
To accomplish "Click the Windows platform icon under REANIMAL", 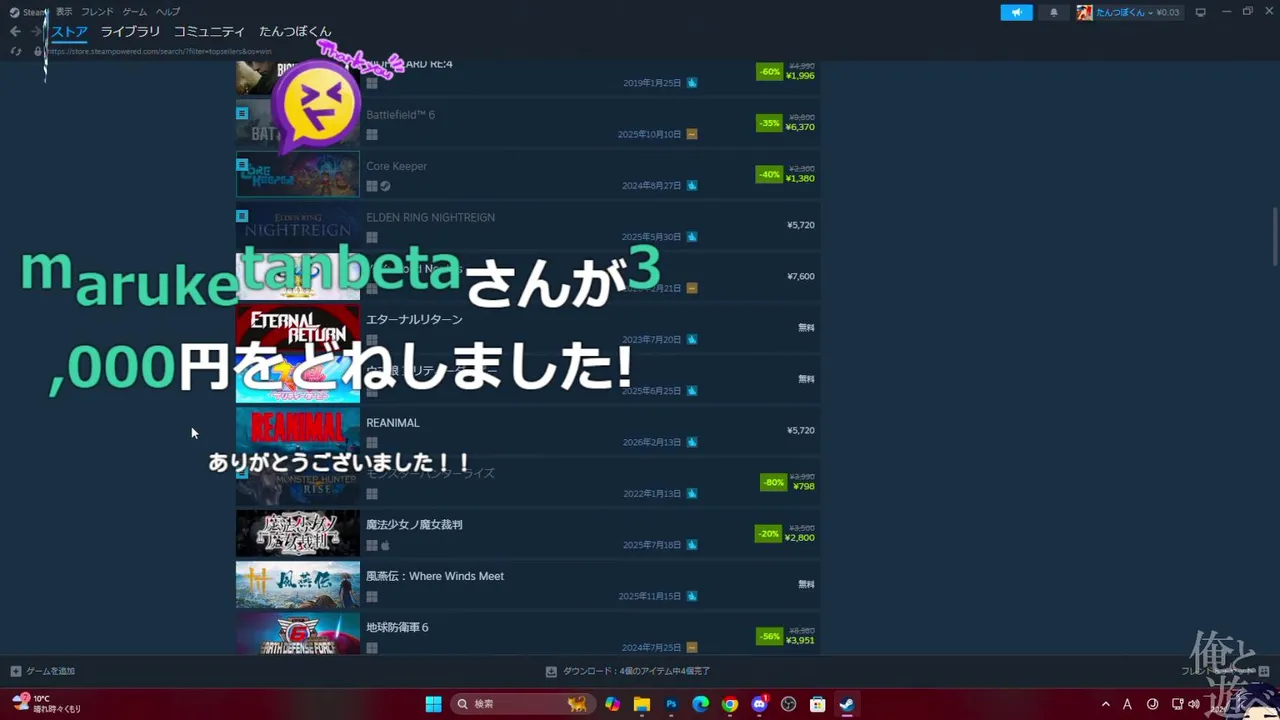I will point(372,443).
